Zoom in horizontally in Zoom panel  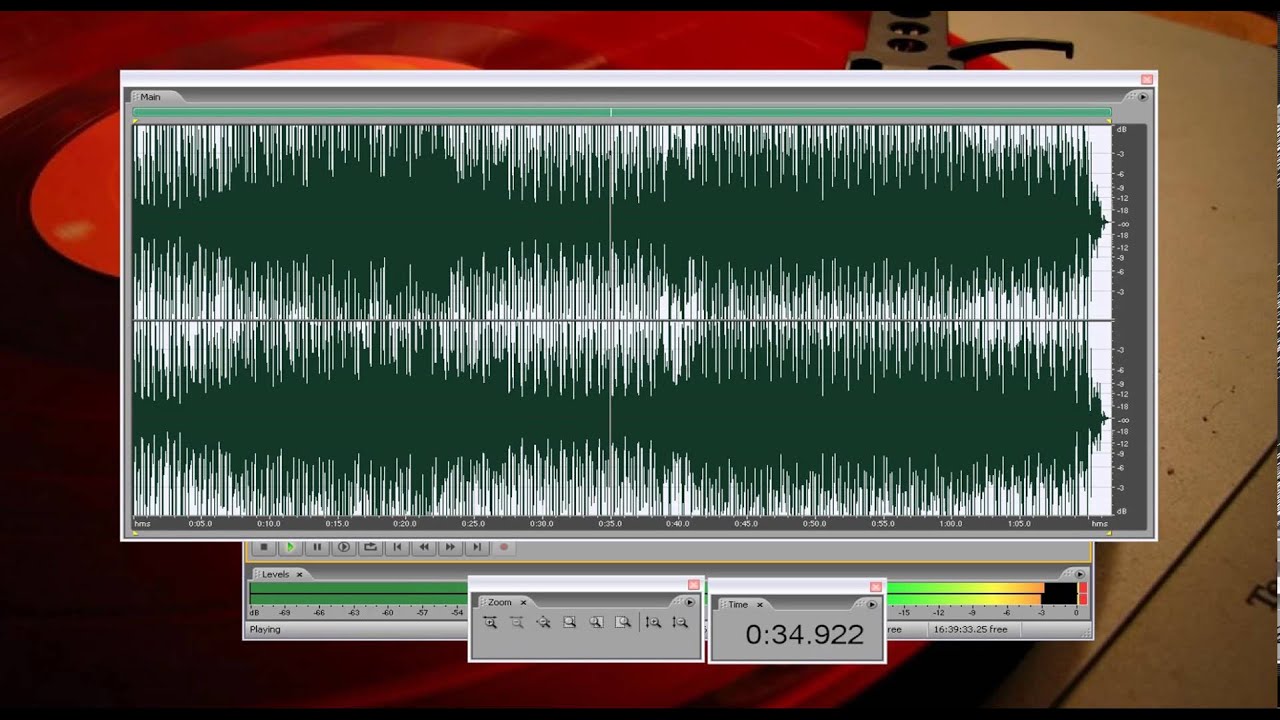[x=490, y=622]
